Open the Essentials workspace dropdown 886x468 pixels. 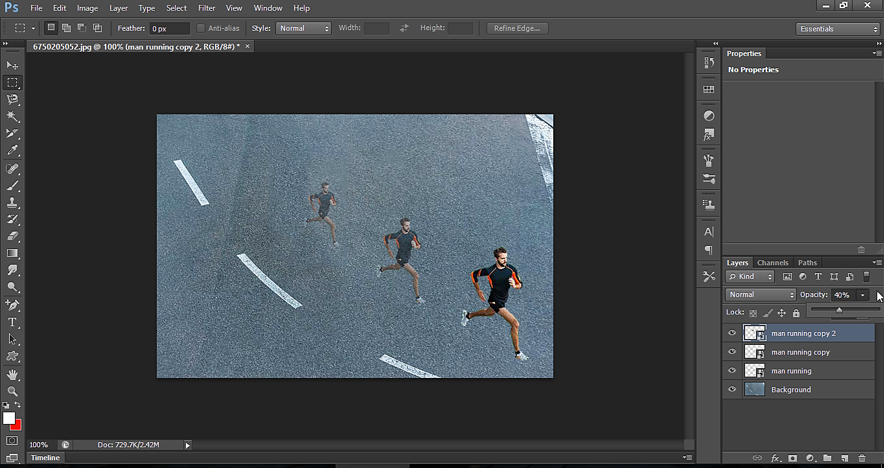[x=838, y=29]
